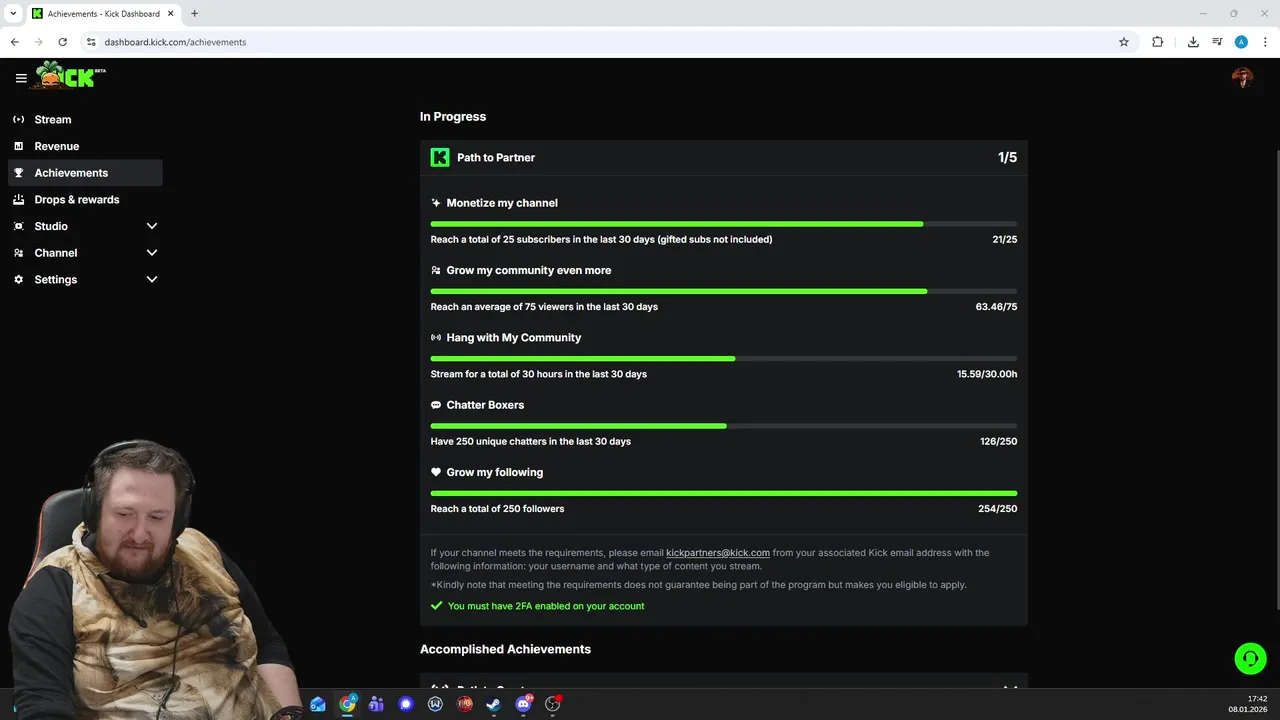1280x720 pixels.
Task: Open Drops & rewards in the sidebar
Action: (x=85, y=199)
